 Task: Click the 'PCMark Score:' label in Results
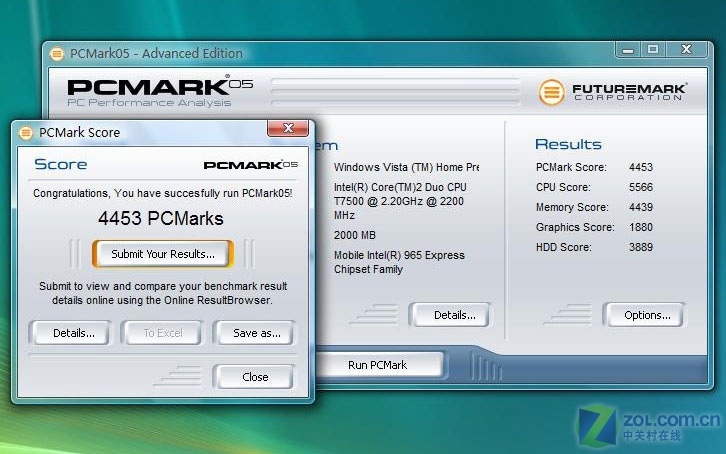point(571,167)
